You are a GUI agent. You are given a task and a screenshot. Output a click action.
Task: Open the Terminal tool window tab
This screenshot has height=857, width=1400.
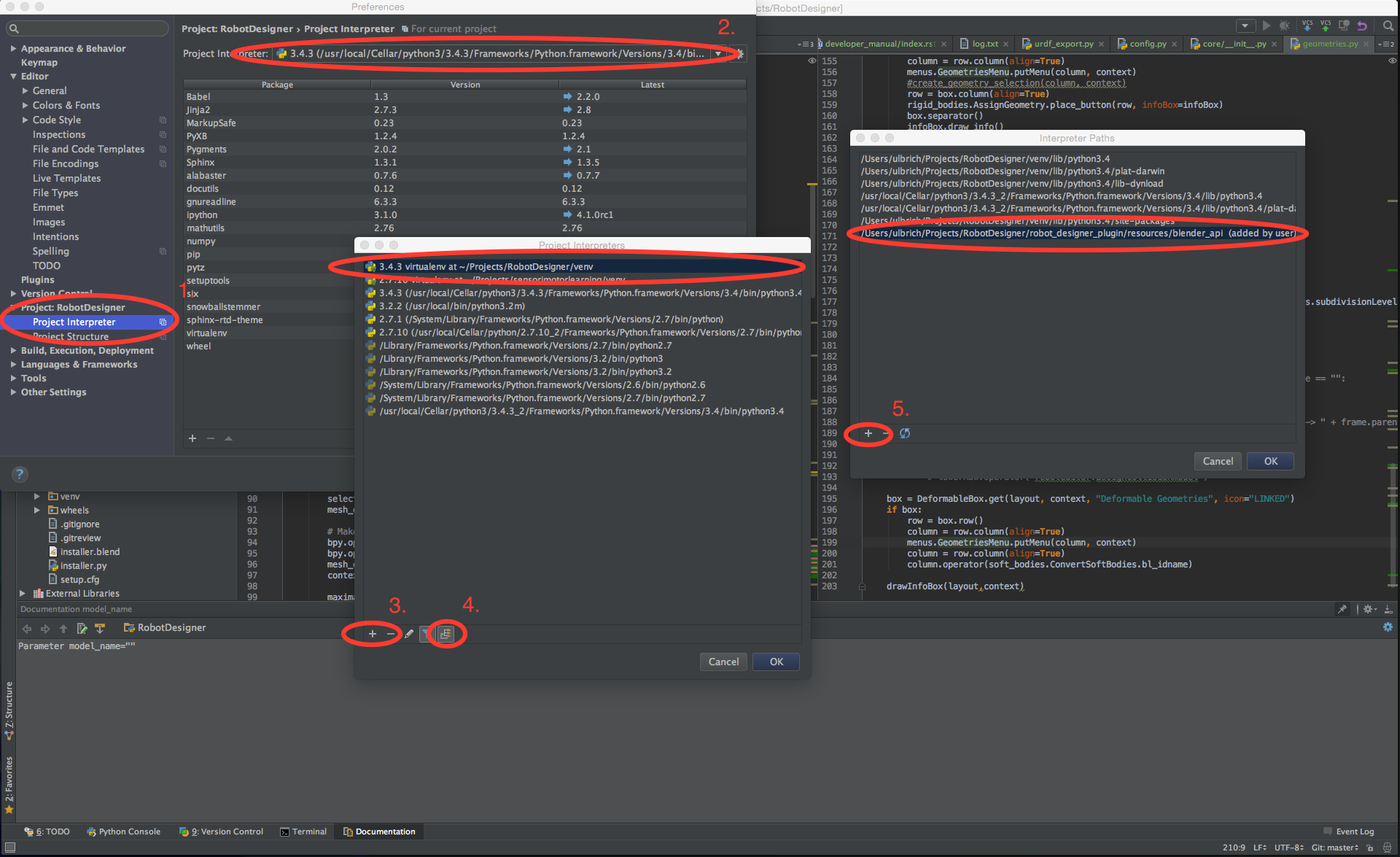tap(303, 831)
